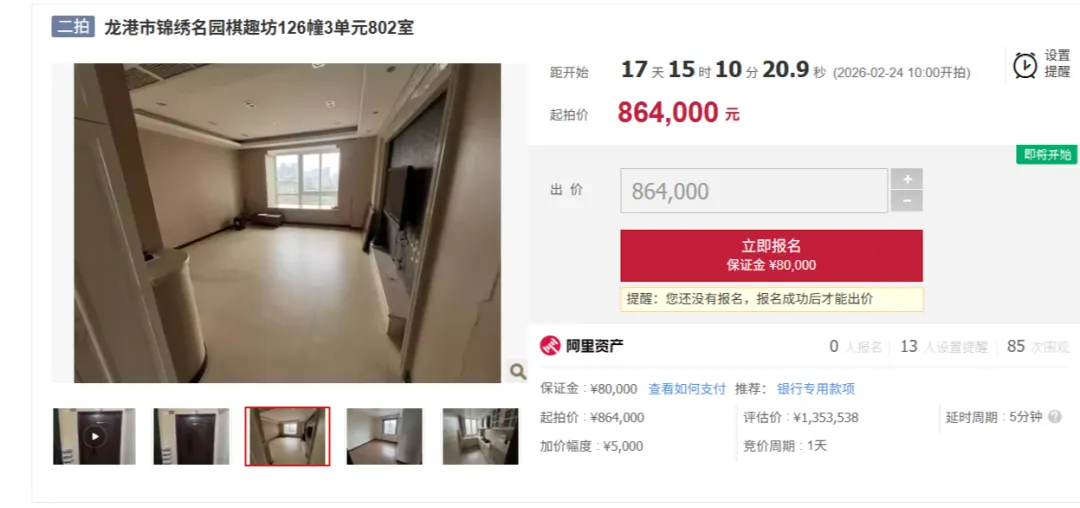Decrease bid with the minus stepper
The image size is (1080, 508).
[x=906, y=201]
